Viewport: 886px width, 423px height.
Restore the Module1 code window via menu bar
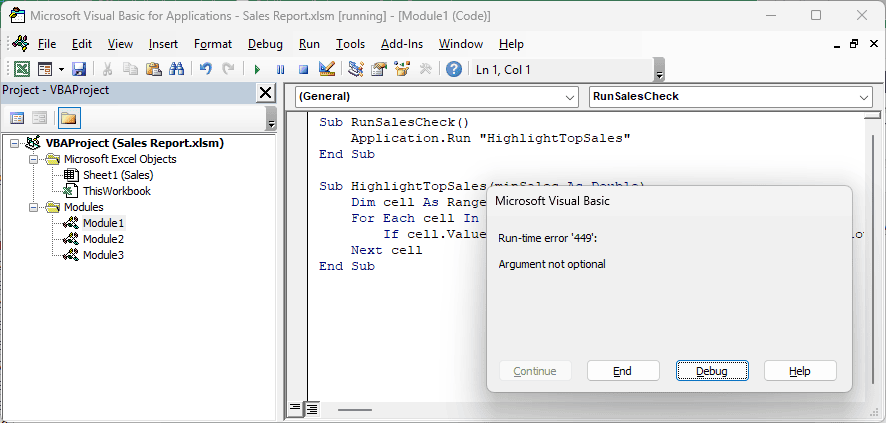pyautogui.click(x=854, y=43)
